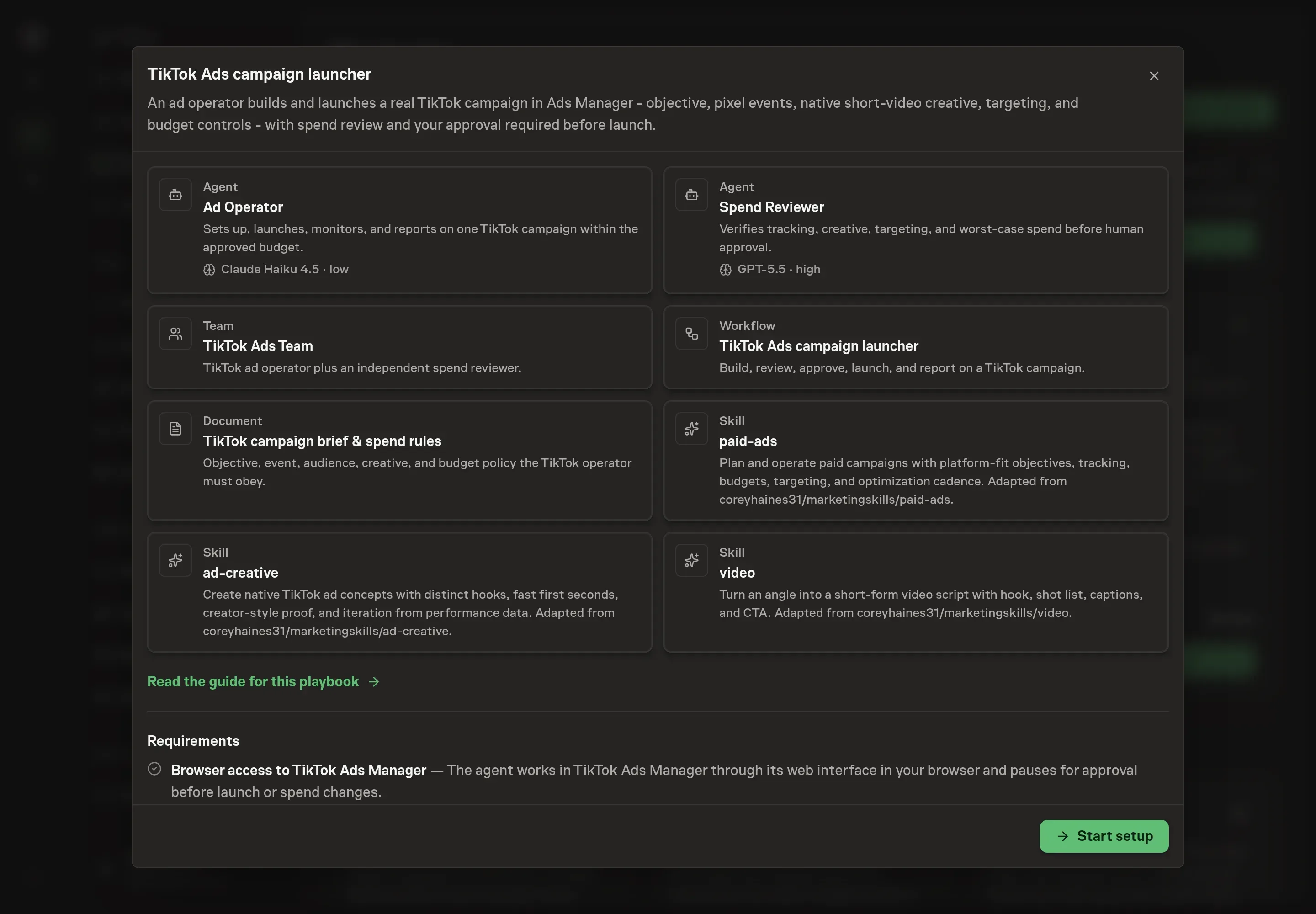Click the GPT-5.5 · high label
The width and height of the screenshot is (1316, 914).
point(778,269)
